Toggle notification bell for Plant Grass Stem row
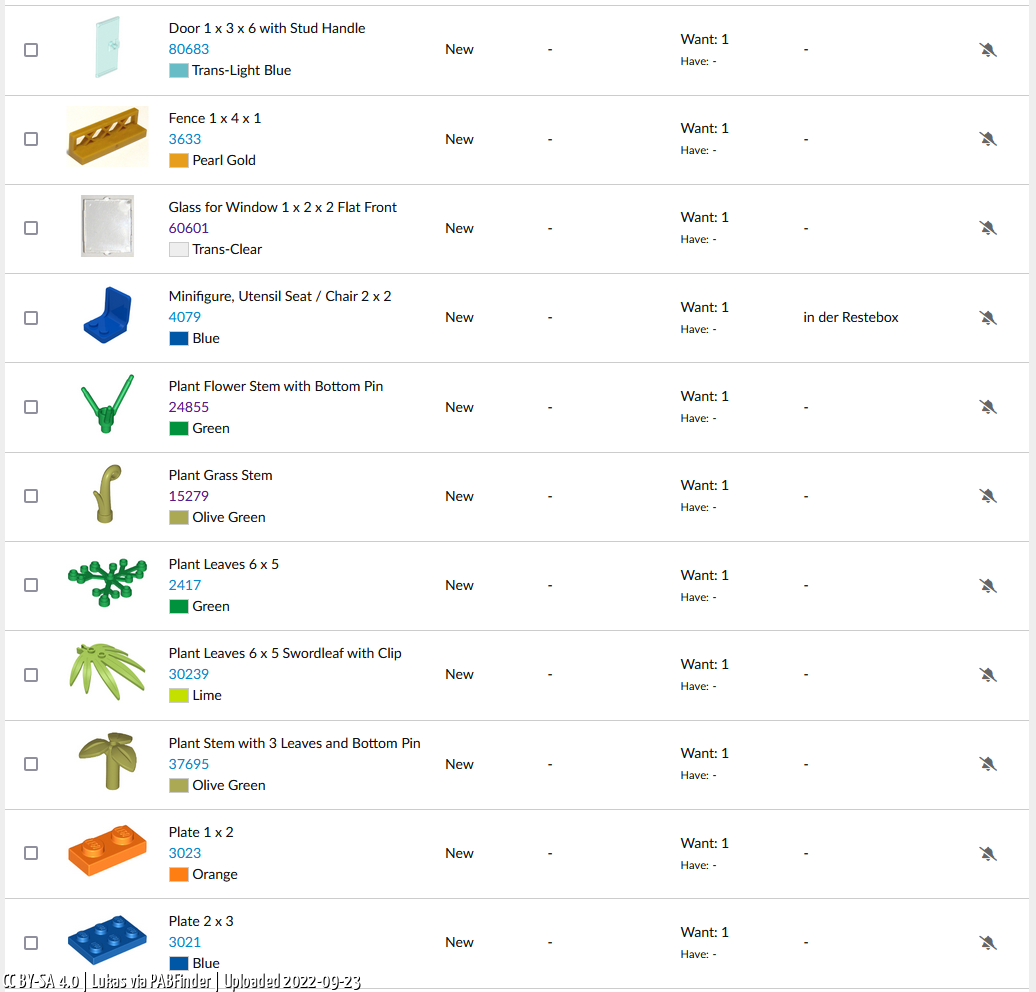 click(x=987, y=496)
